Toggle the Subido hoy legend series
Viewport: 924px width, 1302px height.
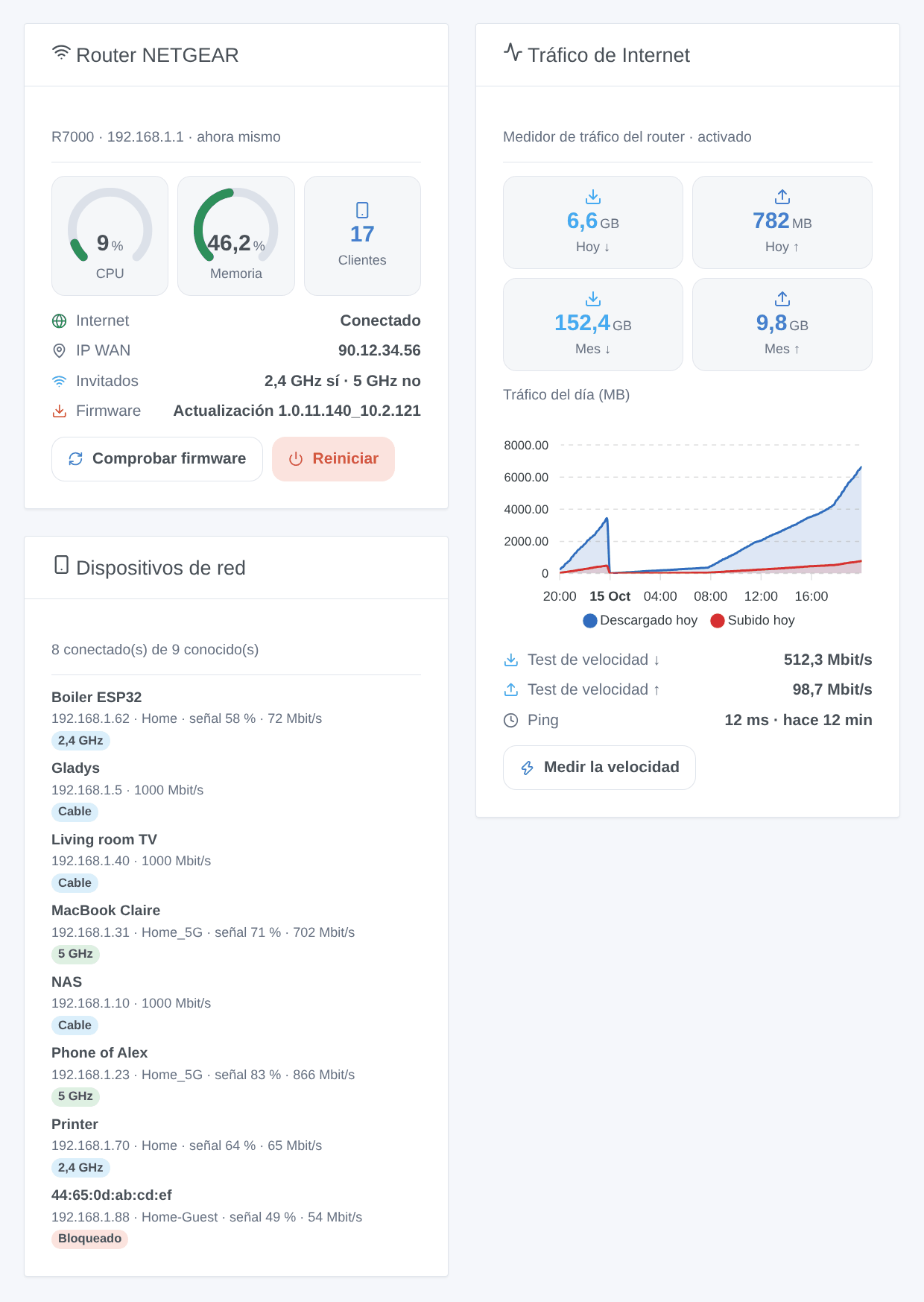point(753,621)
